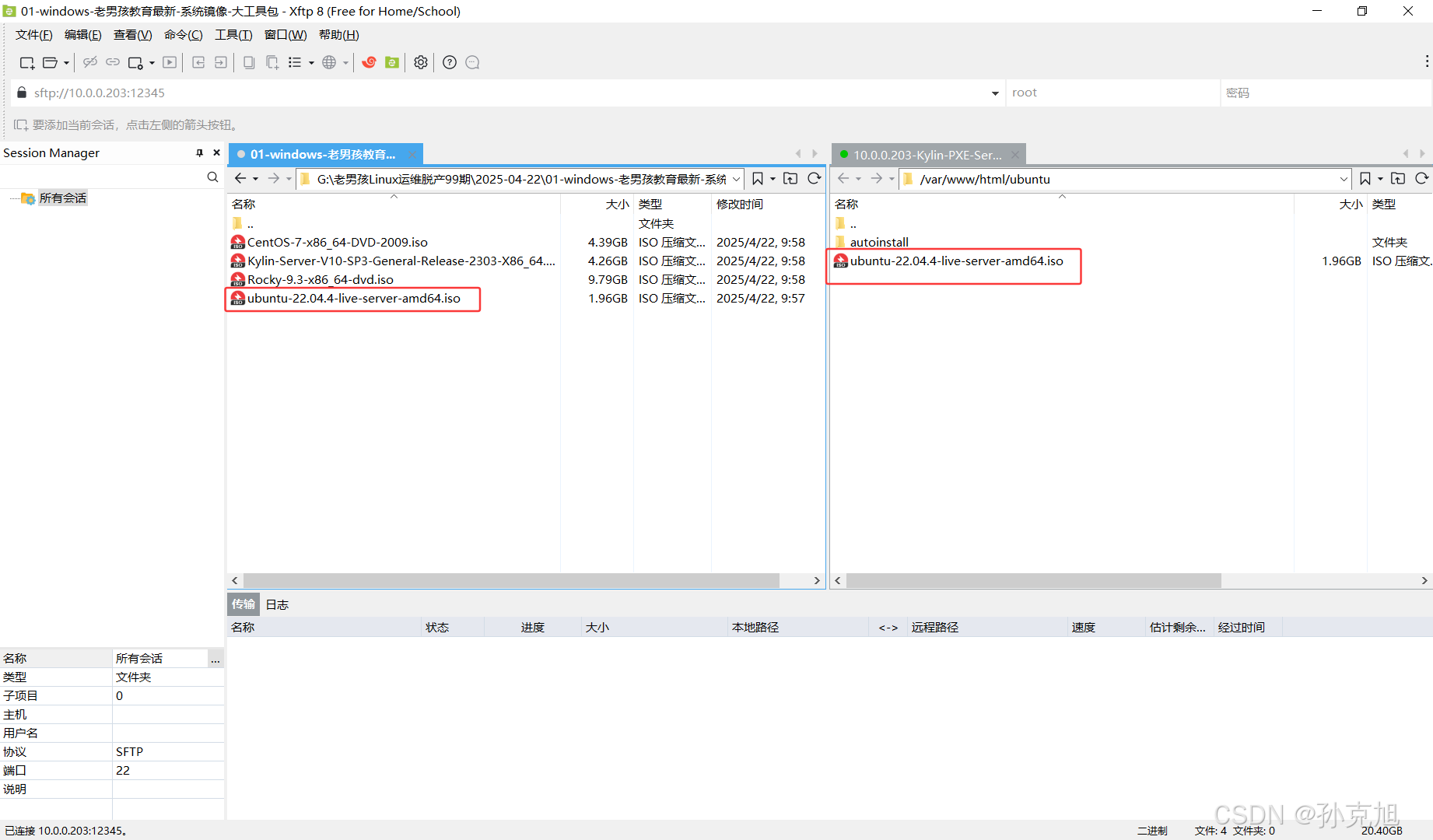This screenshot has width=1433, height=840.
Task: Open Options using the gear icon
Action: pos(421,62)
